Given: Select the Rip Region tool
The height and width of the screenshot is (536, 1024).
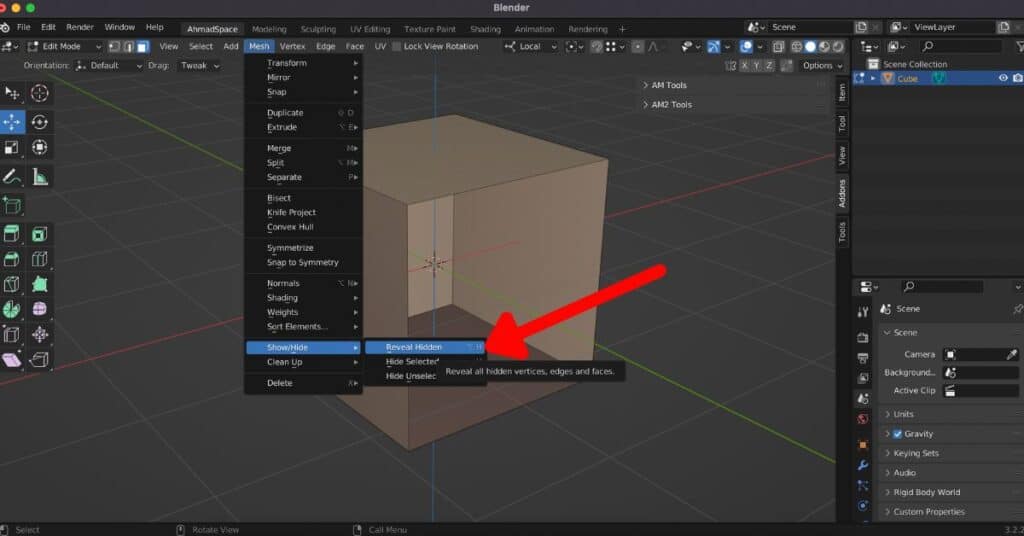Looking at the screenshot, I should (x=40, y=359).
